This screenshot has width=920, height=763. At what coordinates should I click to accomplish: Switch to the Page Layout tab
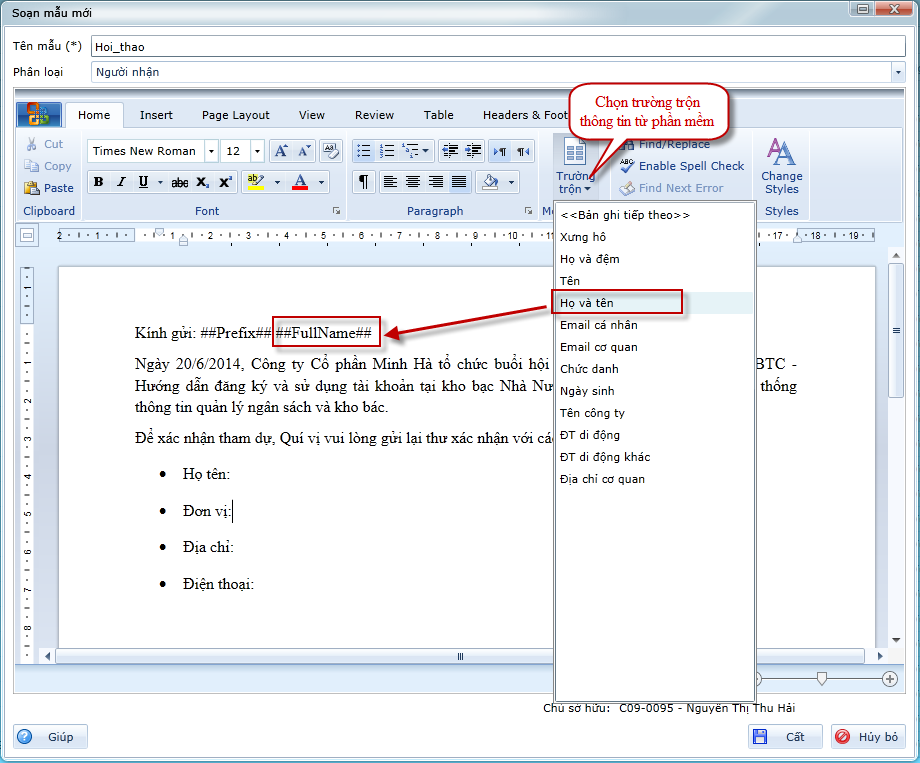pos(236,115)
